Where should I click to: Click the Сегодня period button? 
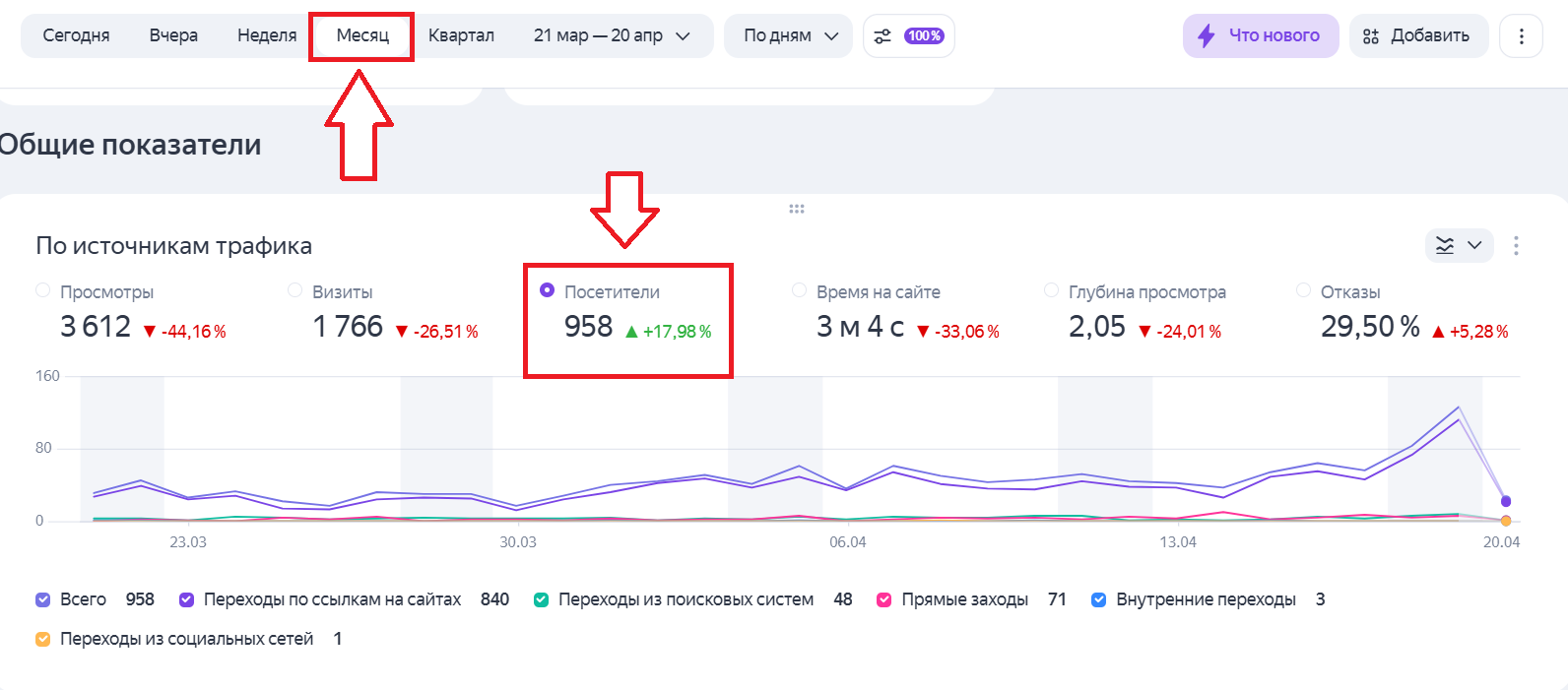tap(76, 36)
